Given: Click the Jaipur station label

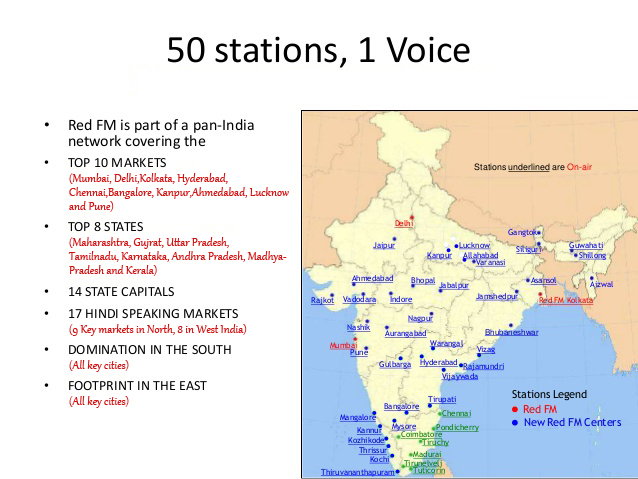Looking at the screenshot, I should 384,245.
